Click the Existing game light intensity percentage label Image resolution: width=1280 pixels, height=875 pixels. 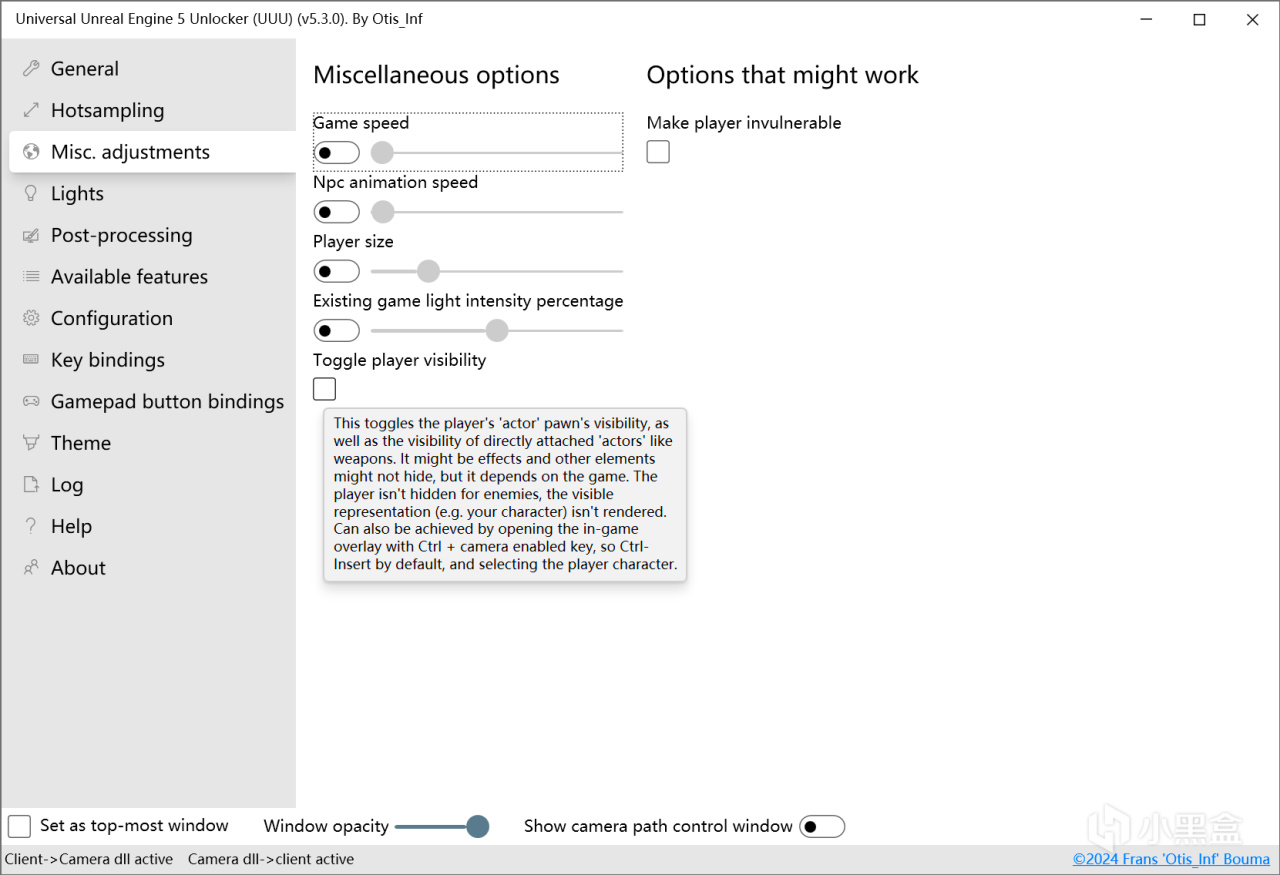tap(468, 301)
